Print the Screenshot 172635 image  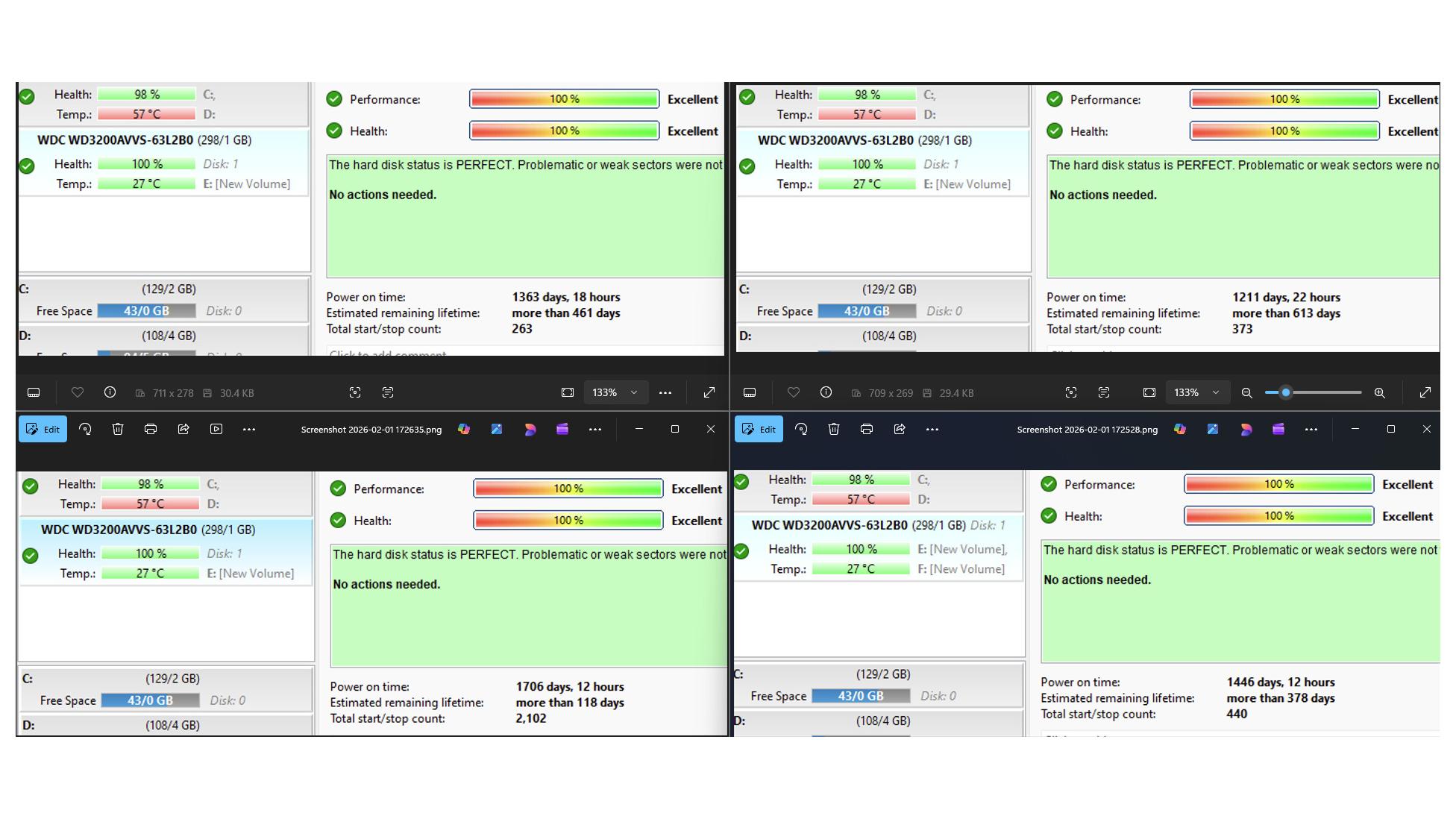(x=151, y=429)
